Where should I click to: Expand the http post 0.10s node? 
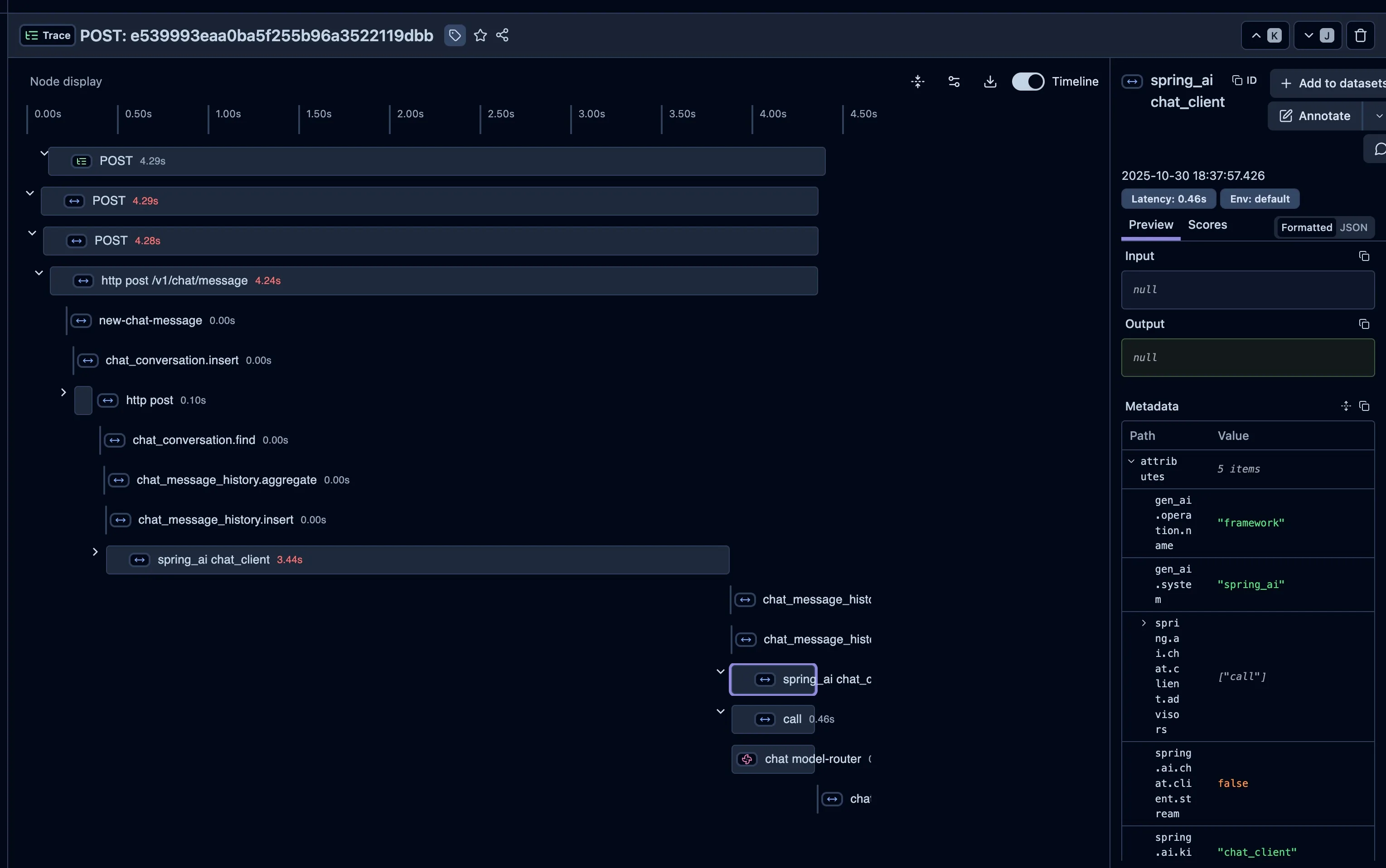pos(64,392)
